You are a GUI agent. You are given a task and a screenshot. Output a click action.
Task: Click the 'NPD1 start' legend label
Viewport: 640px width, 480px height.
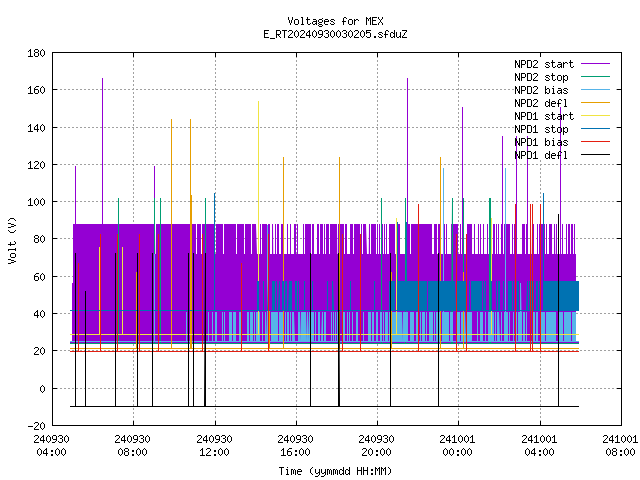pyautogui.click(x=544, y=116)
